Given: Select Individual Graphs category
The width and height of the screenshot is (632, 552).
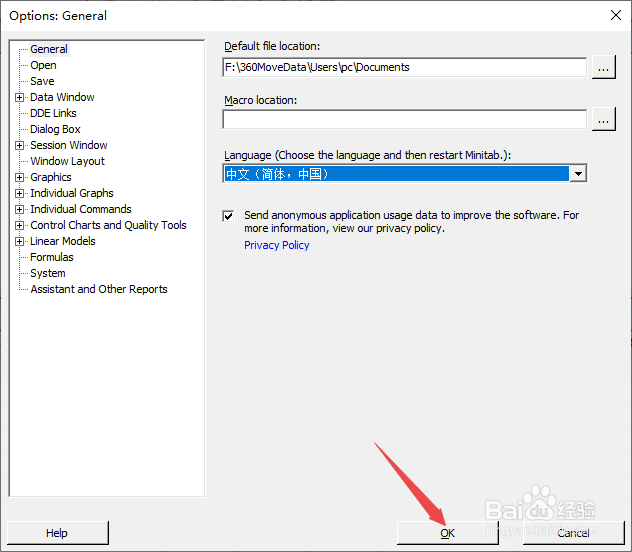Looking at the screenshot, I should (72, 193).
